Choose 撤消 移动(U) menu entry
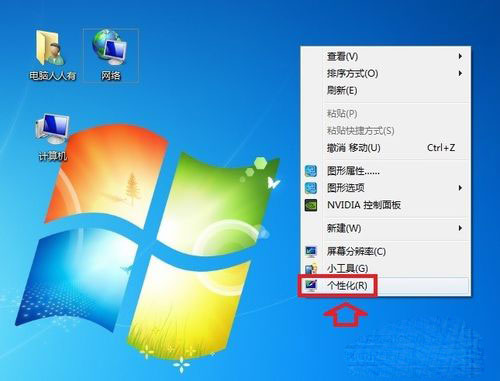Image resolution: width=500 pixels, height=381 pixels. tap(386, 148)
